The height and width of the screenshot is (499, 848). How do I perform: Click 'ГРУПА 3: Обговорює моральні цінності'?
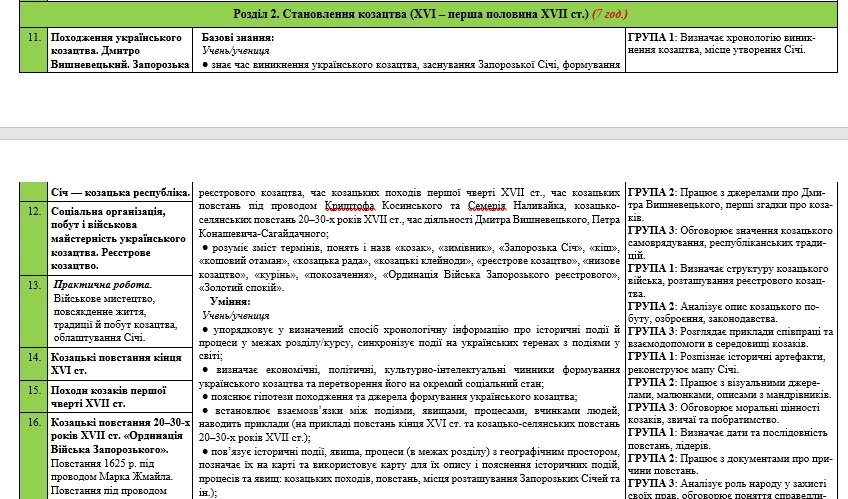(724, 414)
